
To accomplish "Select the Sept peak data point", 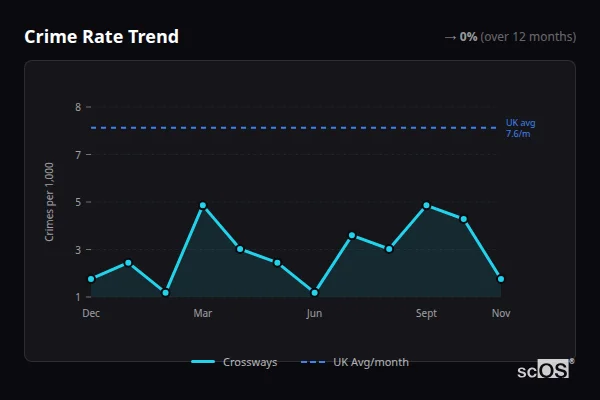I will click(x=426, y=206).
